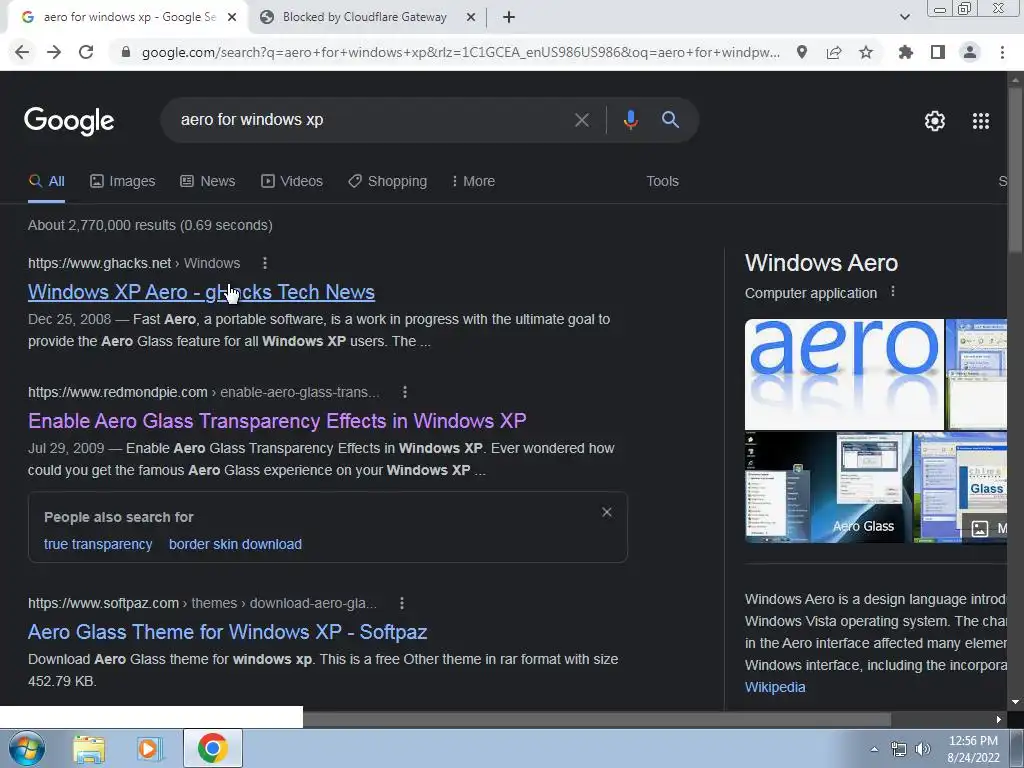Close the Blocked by Cloudflare Gateway tab

(470, 18)
